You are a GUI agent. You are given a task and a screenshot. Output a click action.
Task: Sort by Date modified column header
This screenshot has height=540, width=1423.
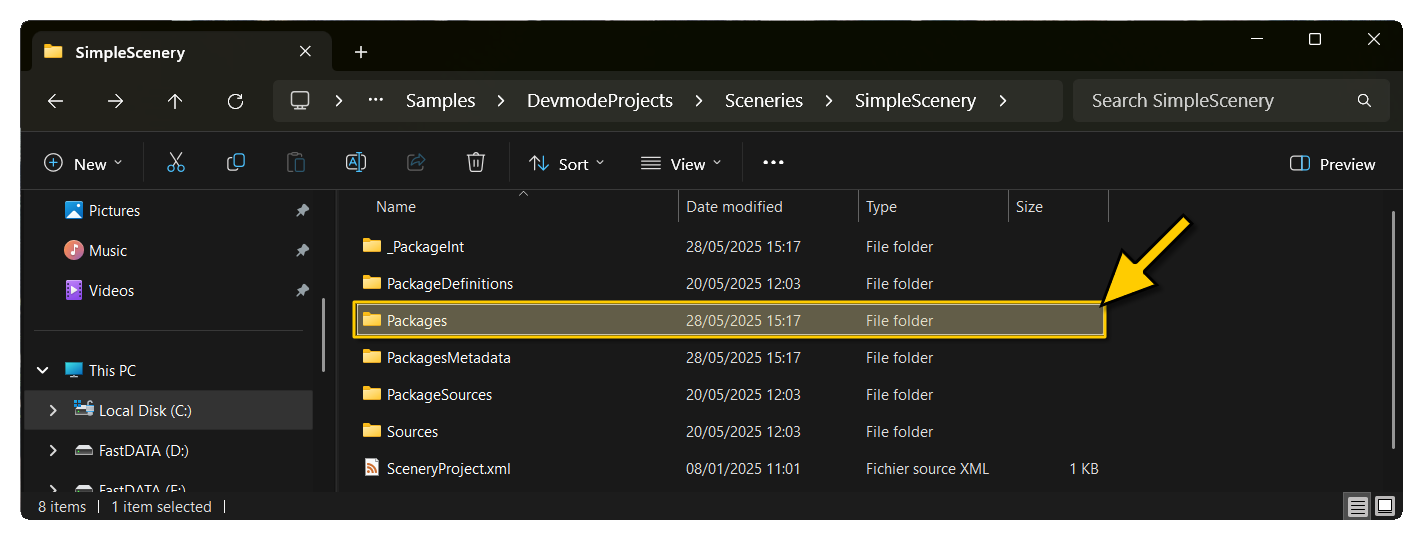tap(734, 207)
